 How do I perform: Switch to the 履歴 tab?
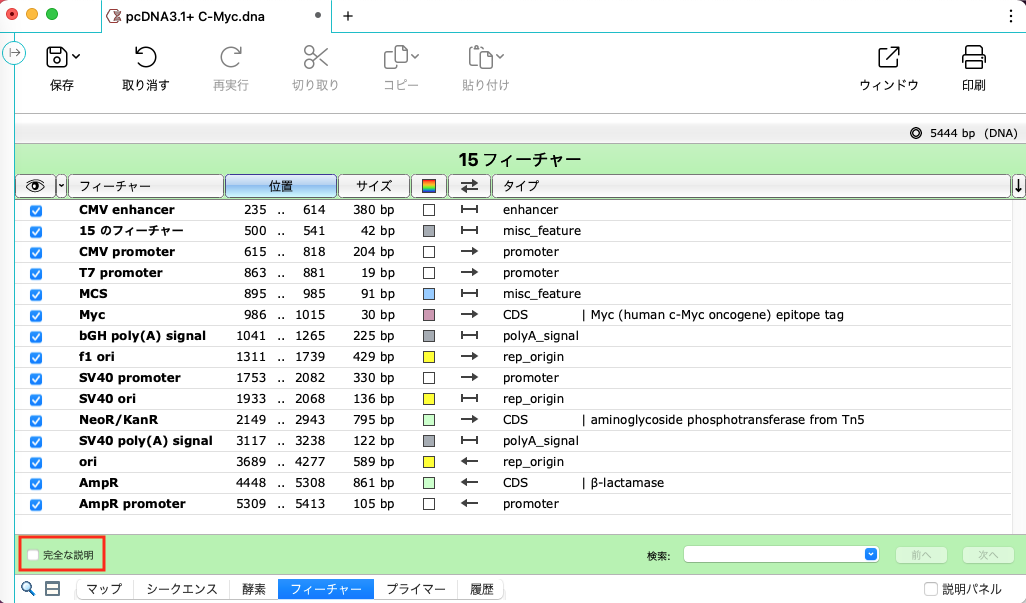coord(480,589)
